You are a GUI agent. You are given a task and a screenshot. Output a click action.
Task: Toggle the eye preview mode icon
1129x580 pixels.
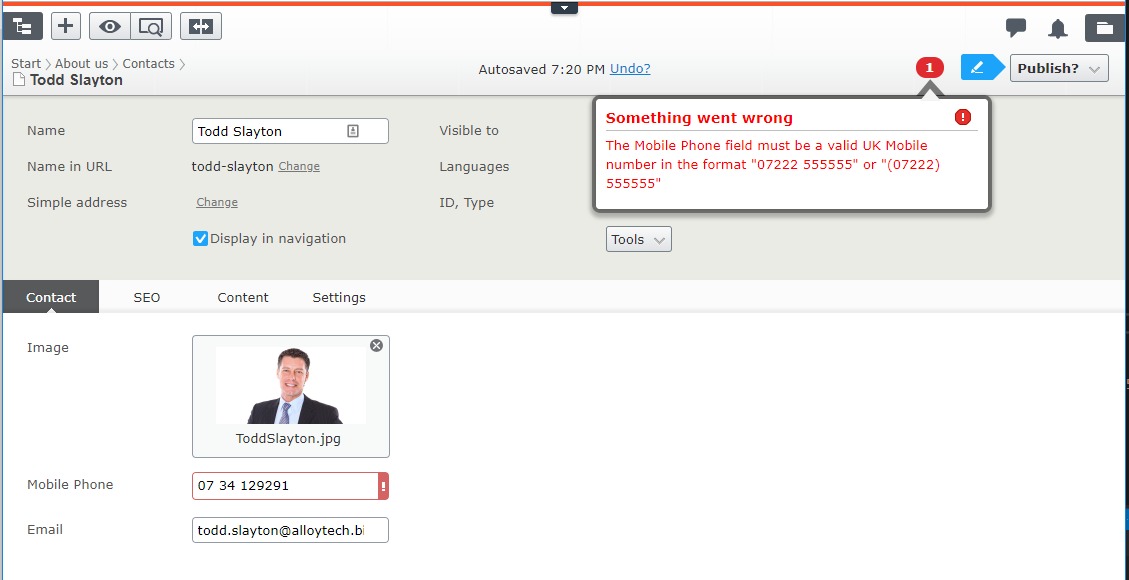[x=109, y=27]
